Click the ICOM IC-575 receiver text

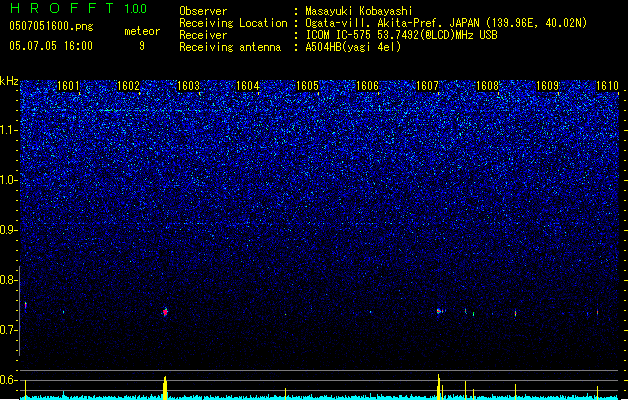click(401, 35)
